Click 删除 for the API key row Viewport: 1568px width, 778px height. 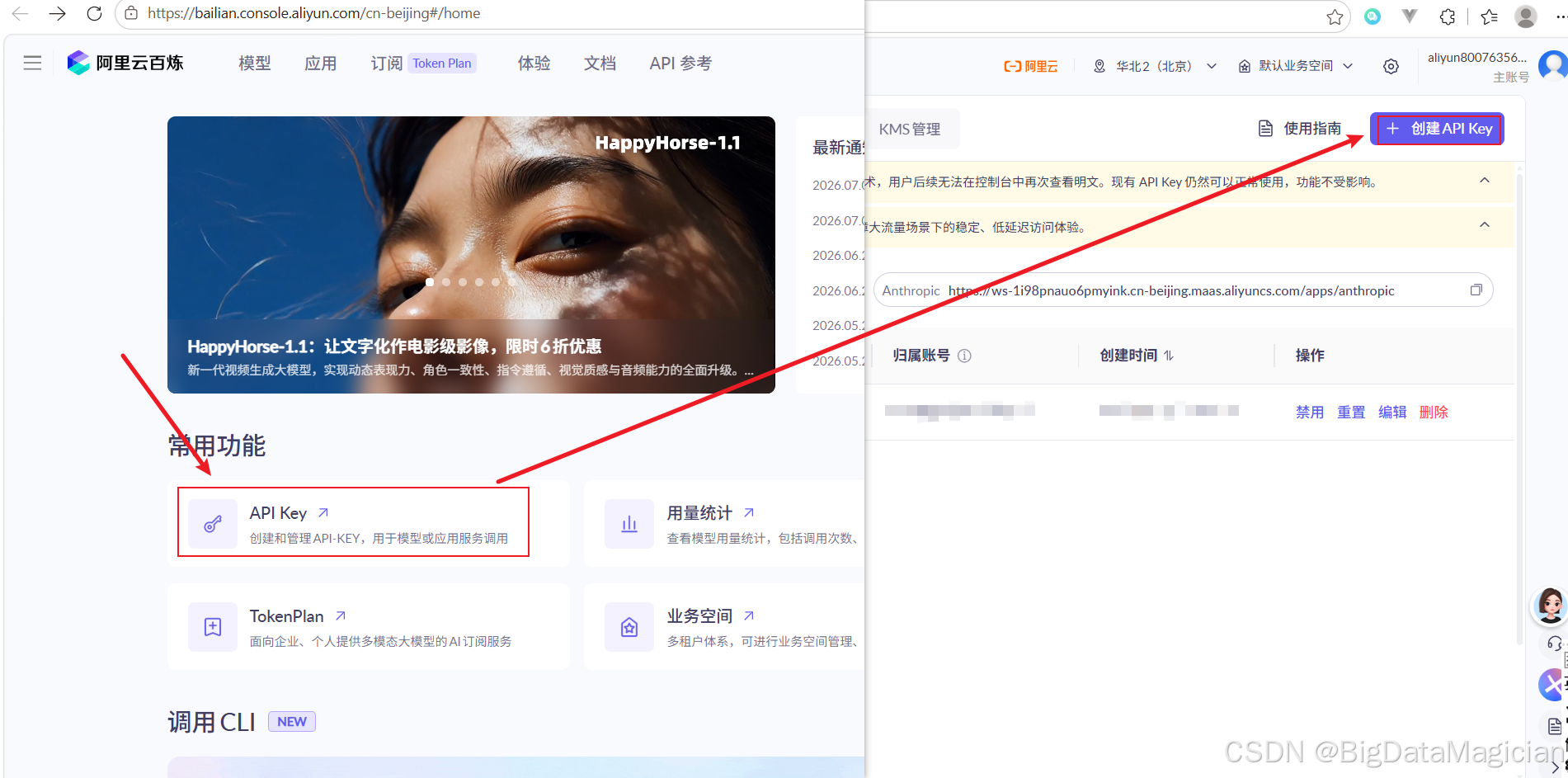point(1434,412)
